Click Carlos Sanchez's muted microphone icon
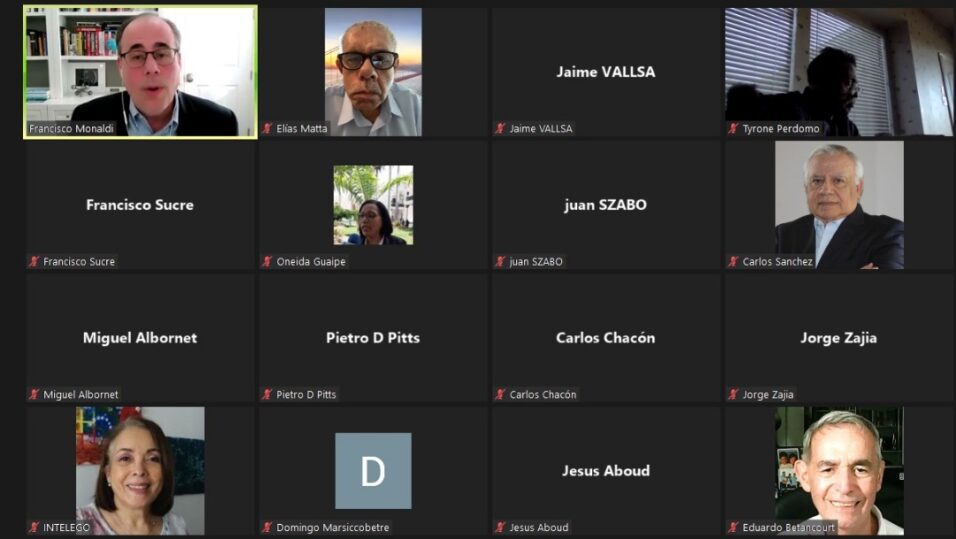The width and height of the screenshot is (956, 539). click(x=733, y=262)
